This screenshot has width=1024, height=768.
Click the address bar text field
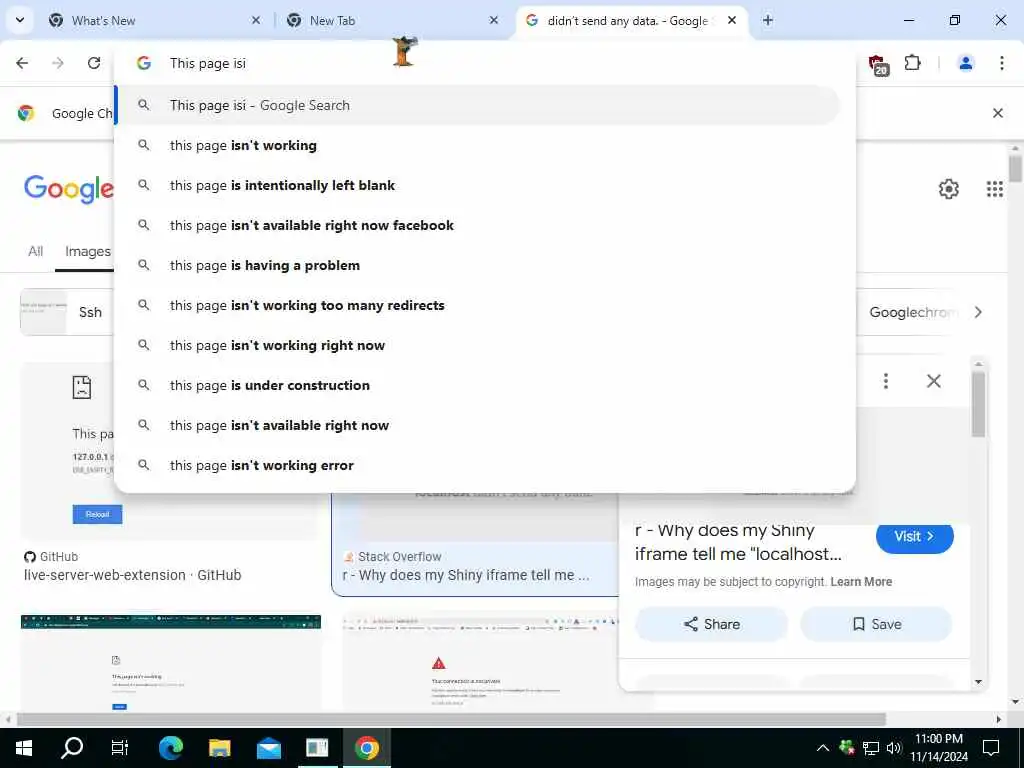[483, 63]
